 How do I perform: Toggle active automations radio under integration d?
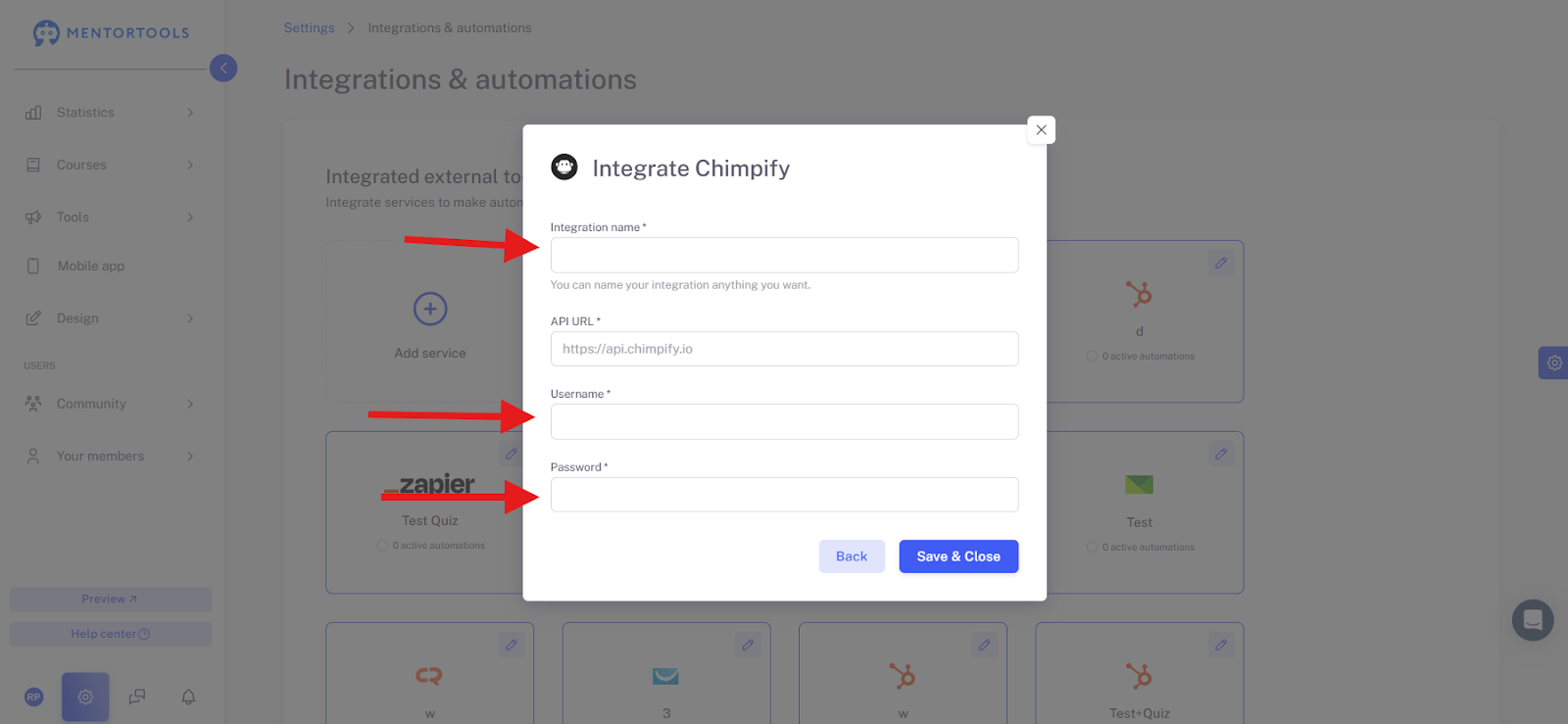click(1092, 357)
